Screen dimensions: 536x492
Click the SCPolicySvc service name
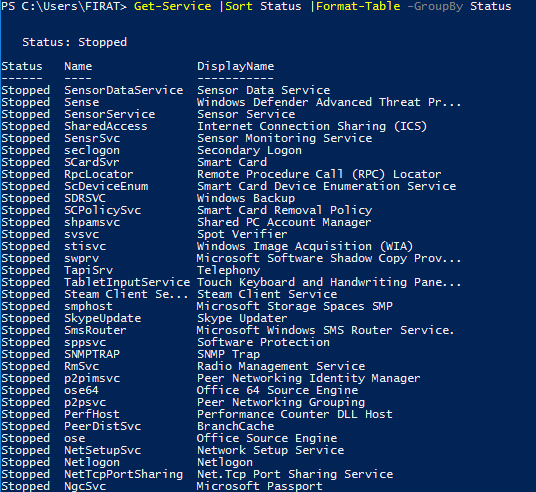[x=103, y=210]
